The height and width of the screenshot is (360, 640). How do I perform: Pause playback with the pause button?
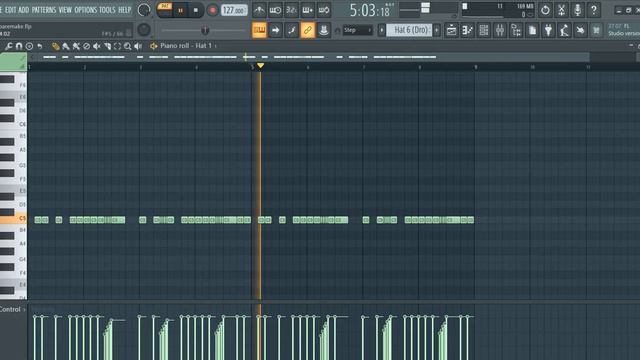(x=180, y=10)
